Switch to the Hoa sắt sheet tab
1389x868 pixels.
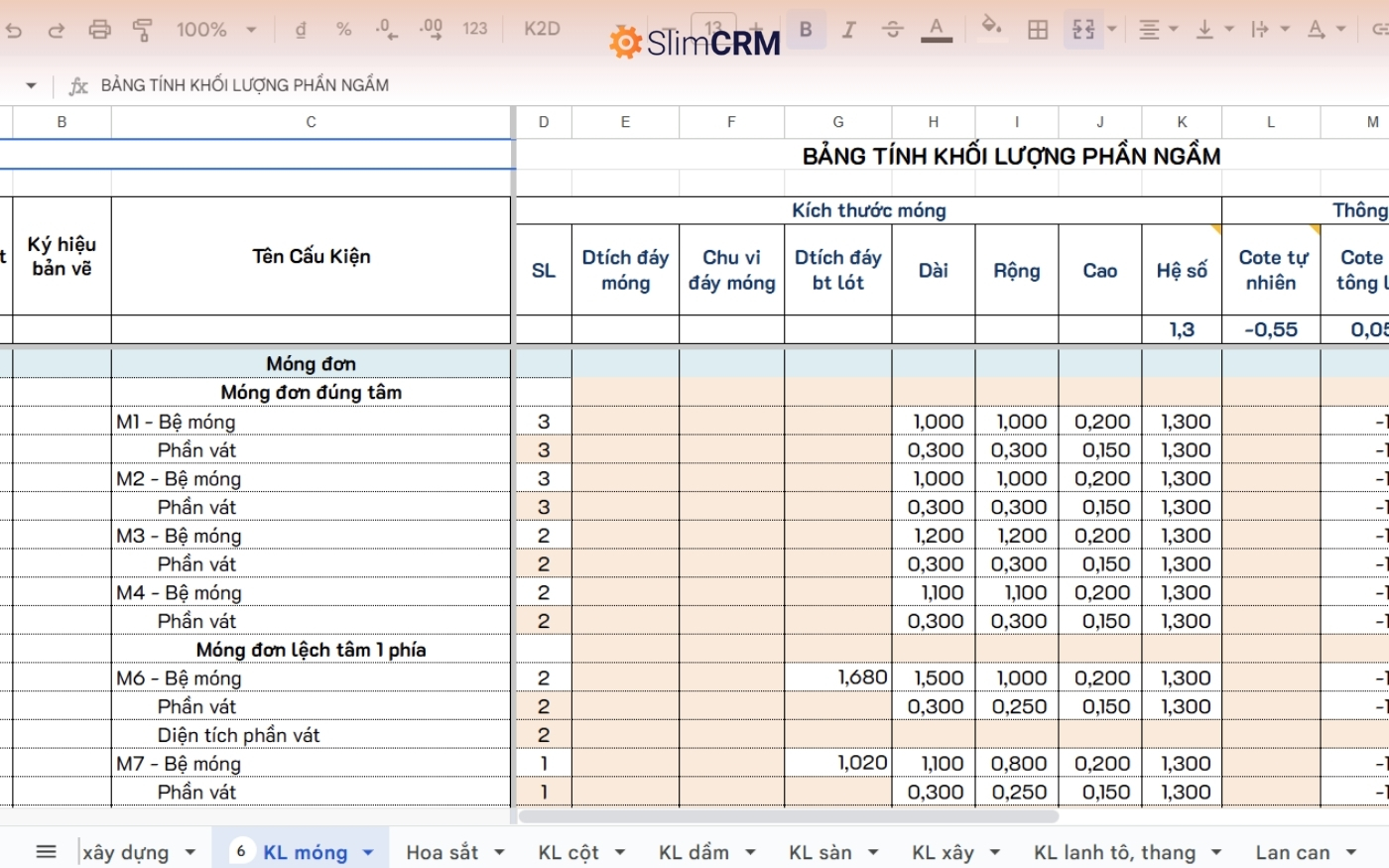click(442, 852)
